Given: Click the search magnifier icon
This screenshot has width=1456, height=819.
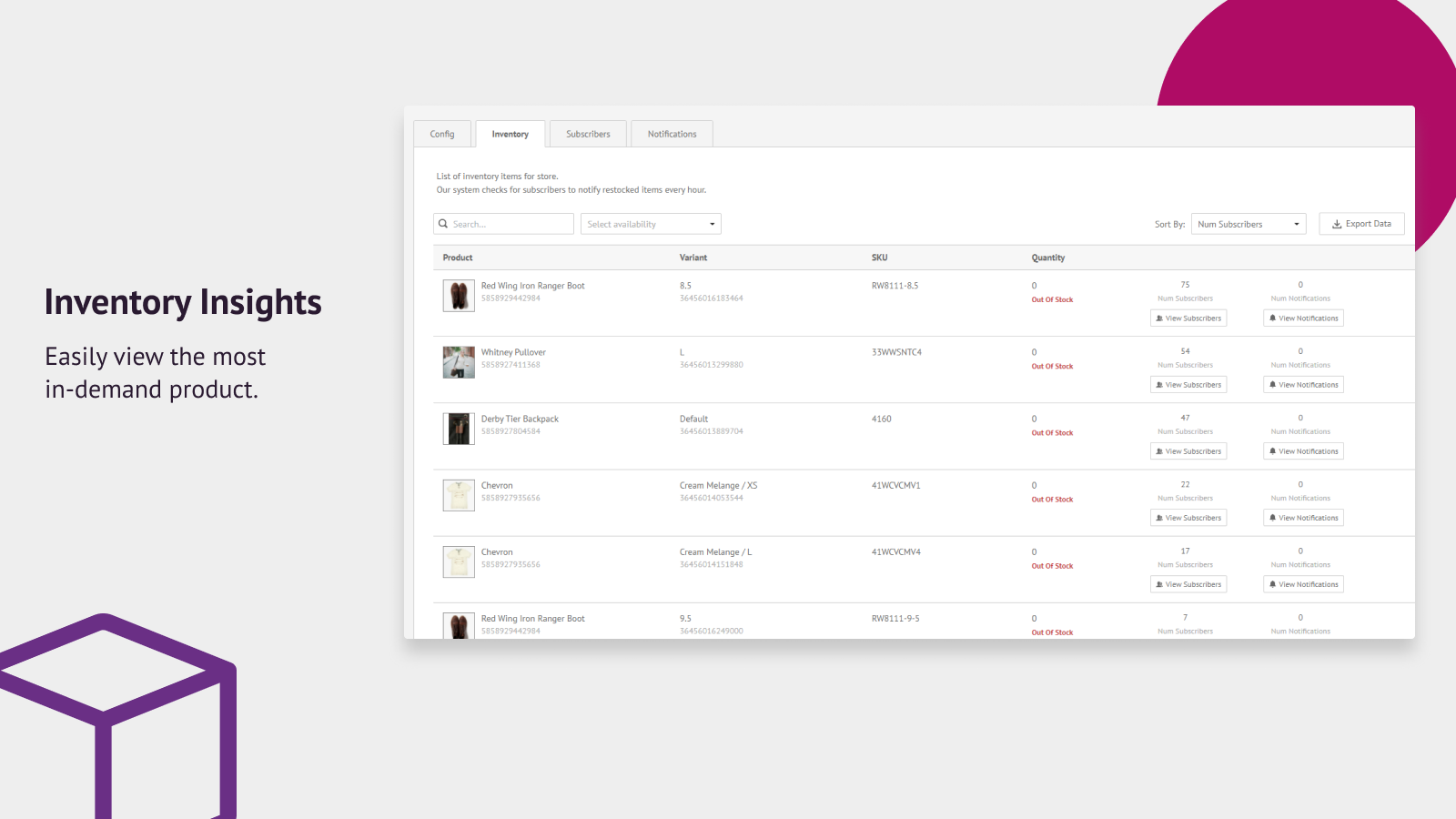Looking at the screenshot, I should pyautogui.click(x=443, y=223).
